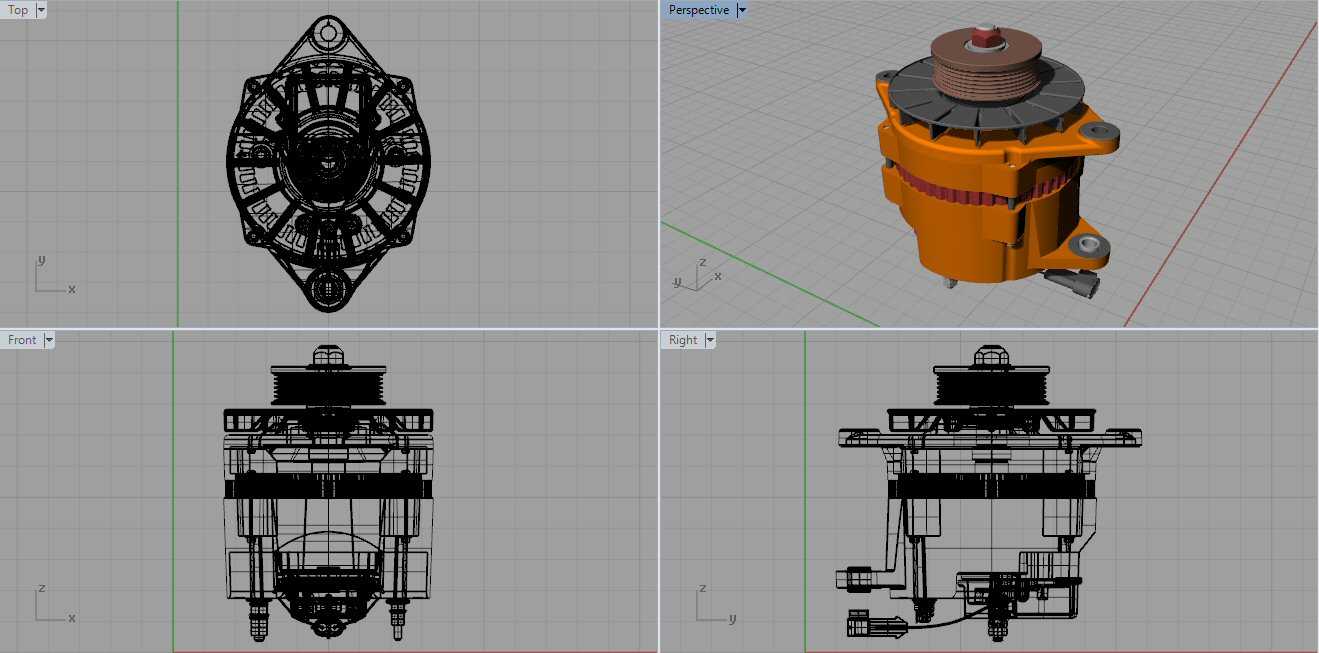Select the Top viewport title label

point(18,10)
